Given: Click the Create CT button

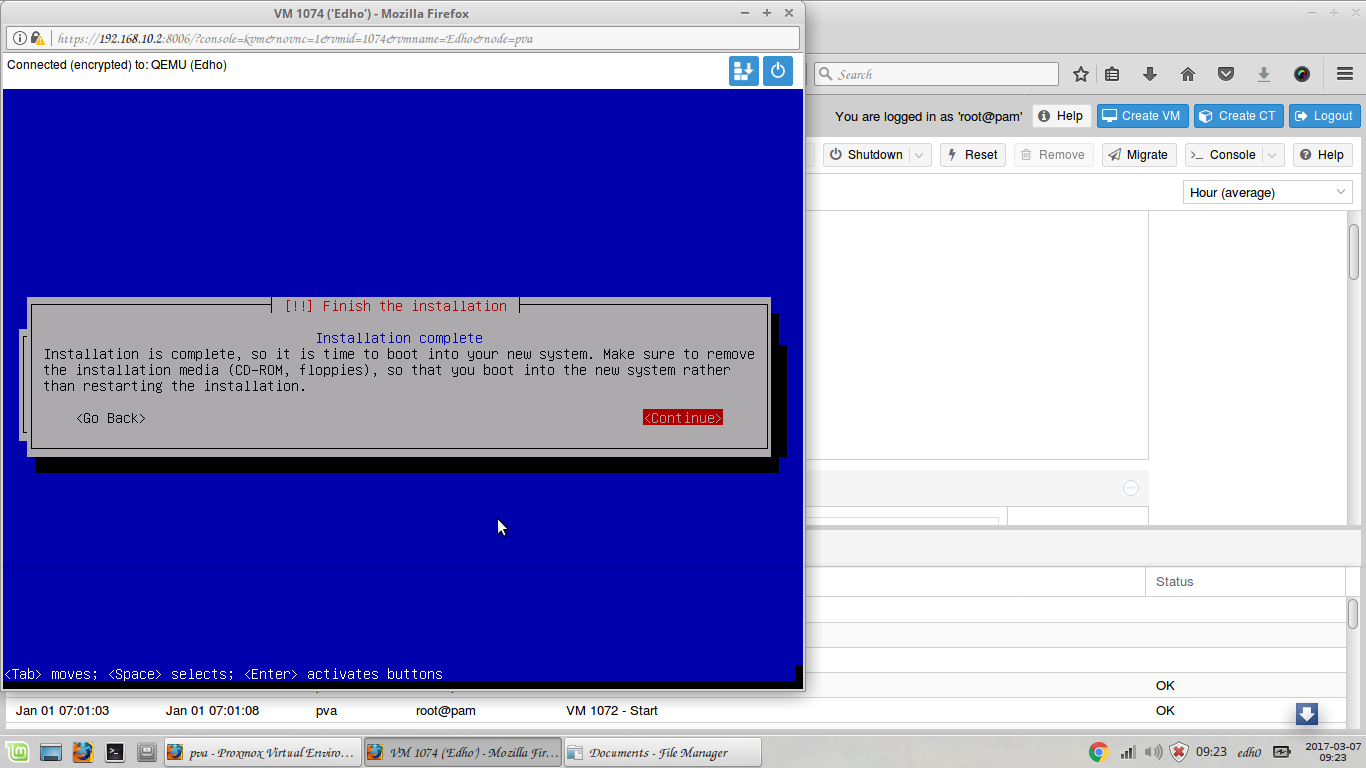Looking at the screenshot, I should click(x=1238, y=116).
